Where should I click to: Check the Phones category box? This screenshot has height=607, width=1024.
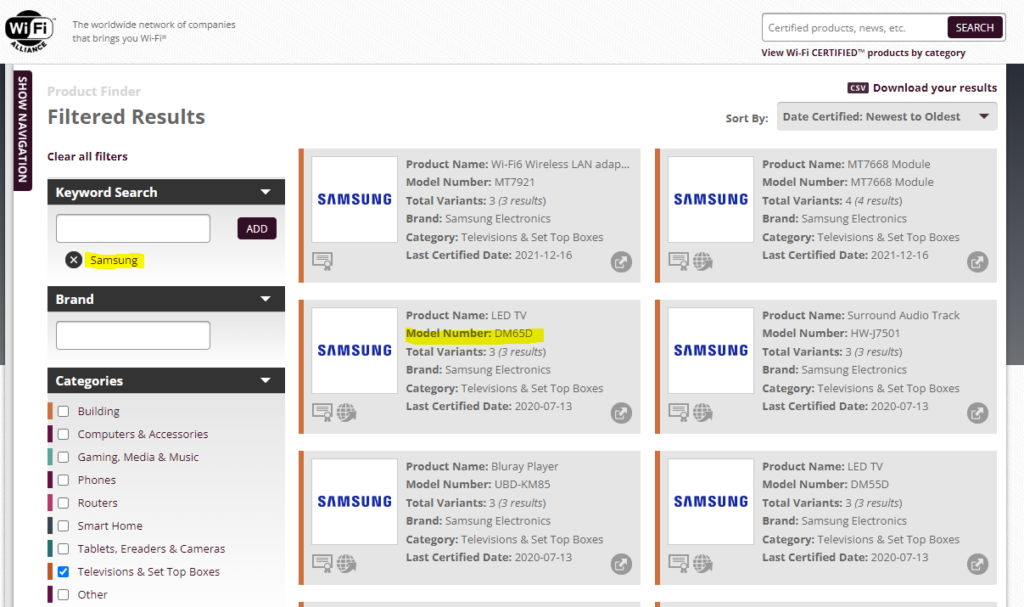point(63,480)
